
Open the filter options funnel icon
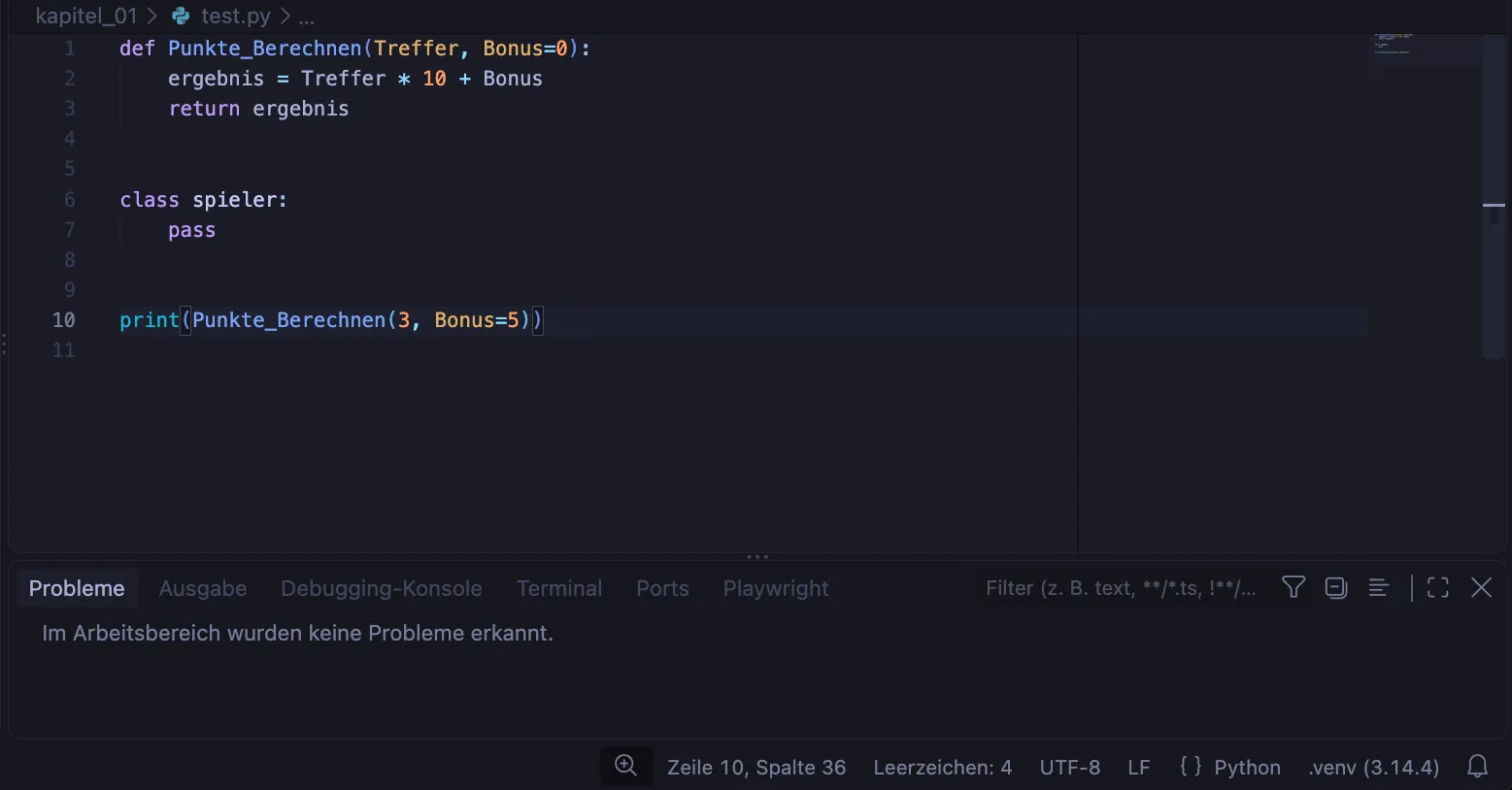1294,587
